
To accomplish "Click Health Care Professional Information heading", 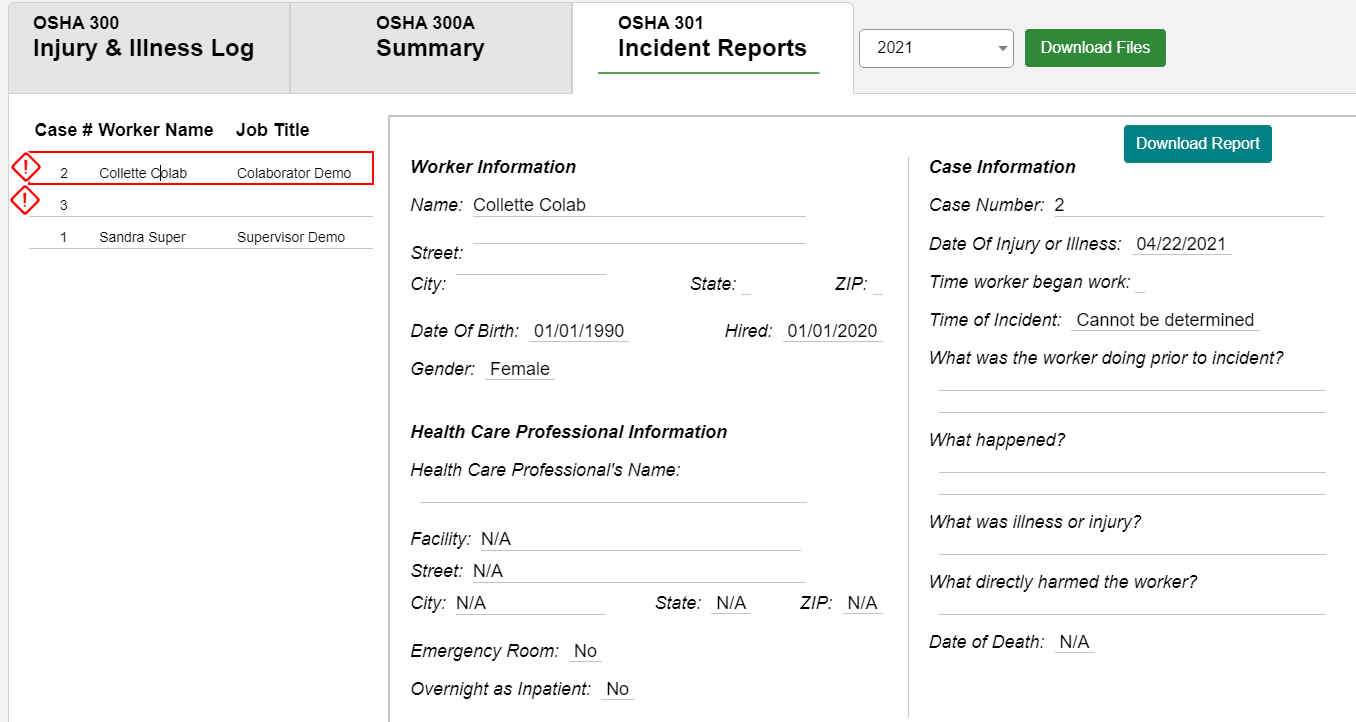I will [569, 432].
